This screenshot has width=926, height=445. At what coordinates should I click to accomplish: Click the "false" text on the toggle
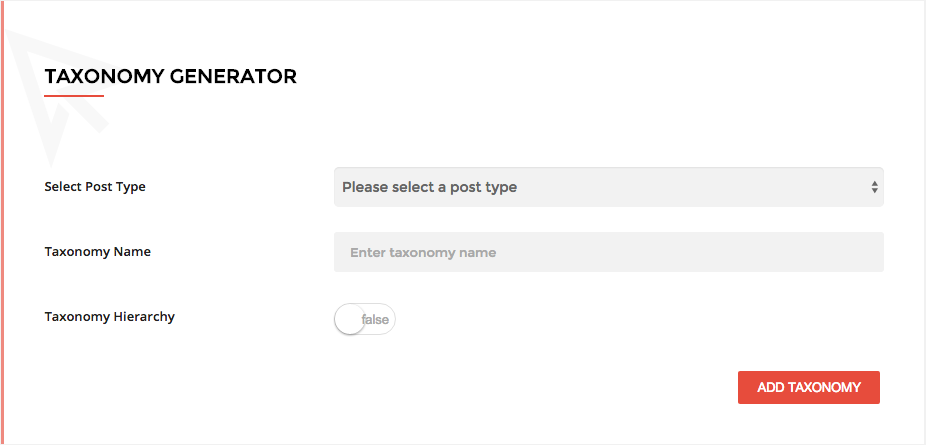(x=375, y=320)
